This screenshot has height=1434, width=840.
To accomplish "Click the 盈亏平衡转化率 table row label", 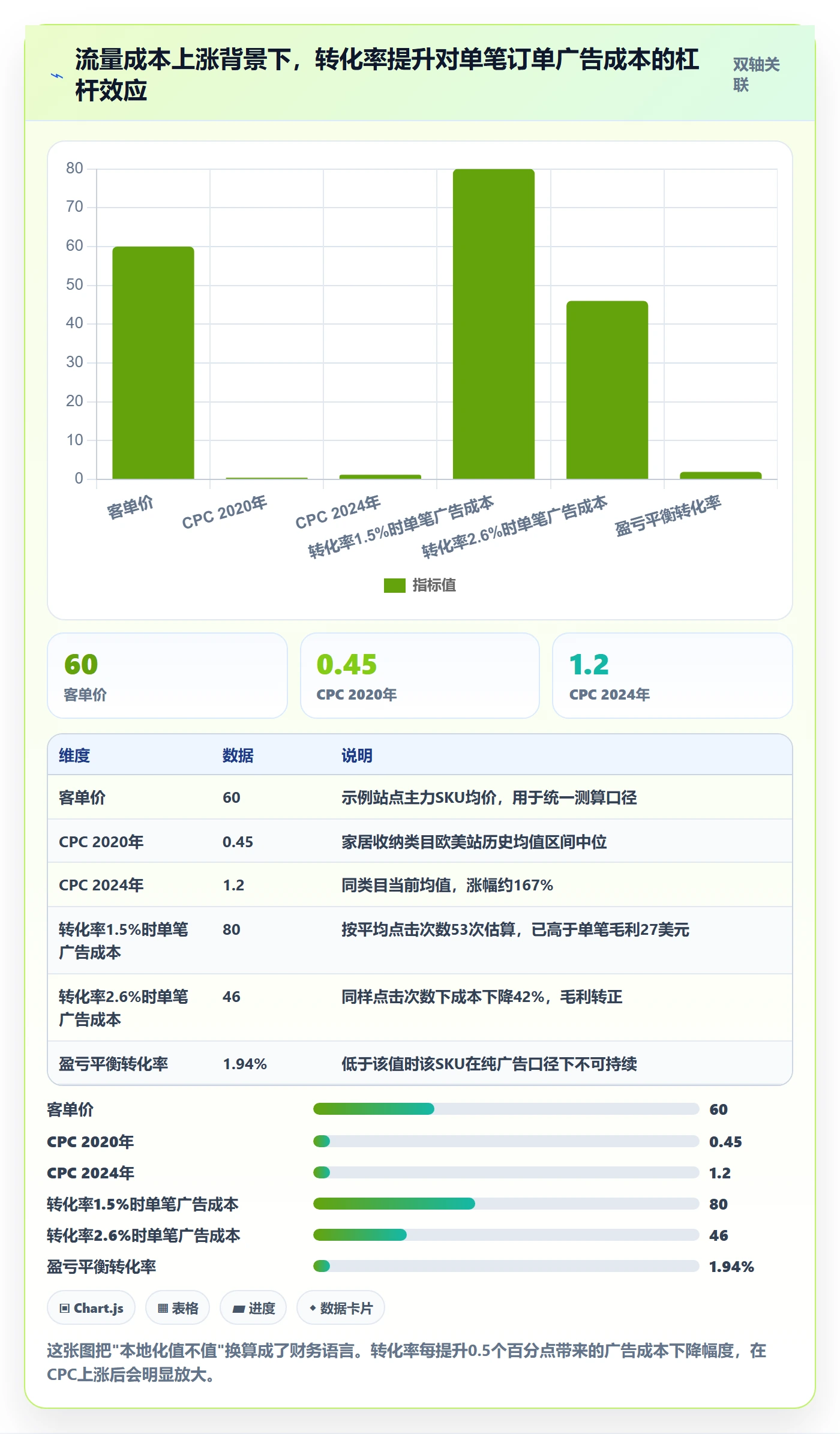I will pos(113,1064).
